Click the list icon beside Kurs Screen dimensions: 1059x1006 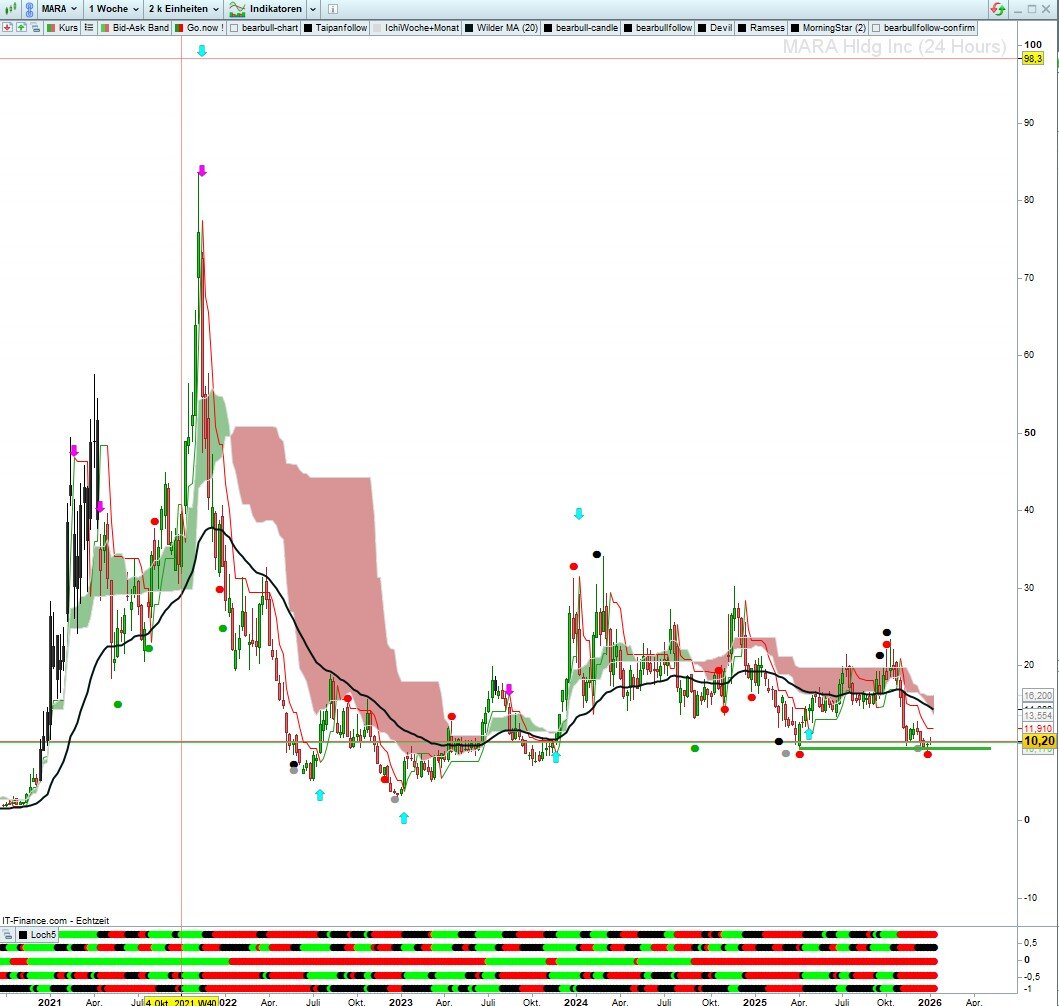(89, 28)
